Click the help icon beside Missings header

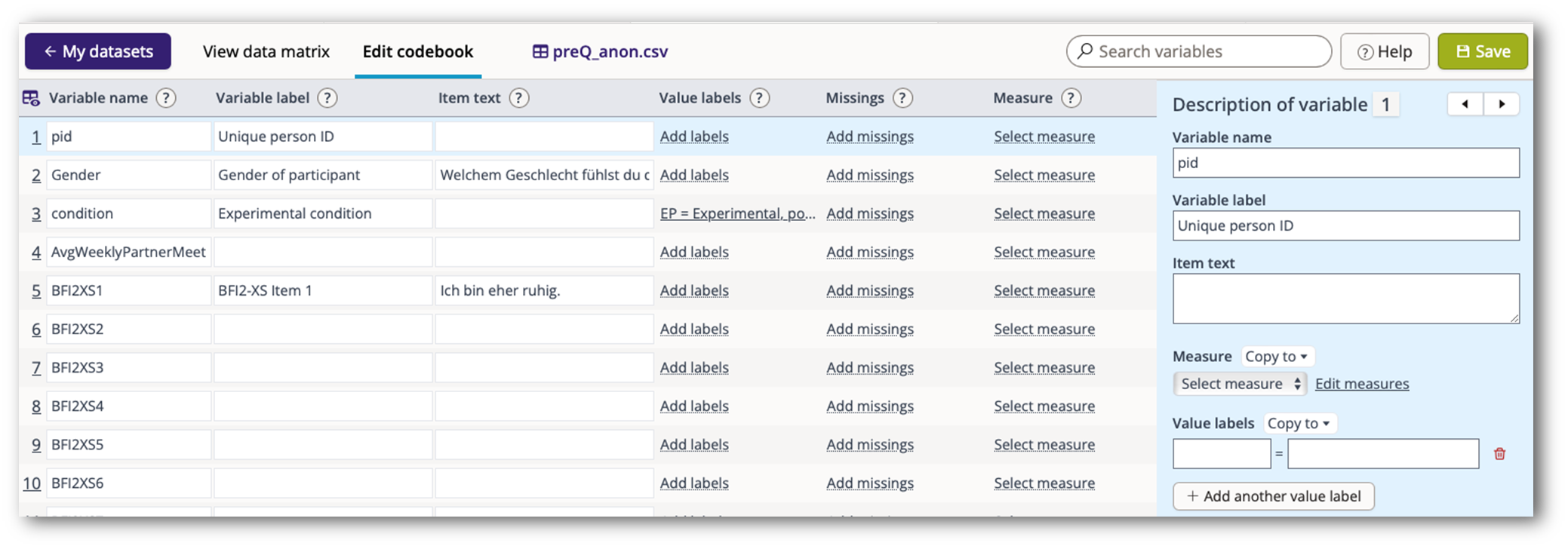[x=902, y=98]
